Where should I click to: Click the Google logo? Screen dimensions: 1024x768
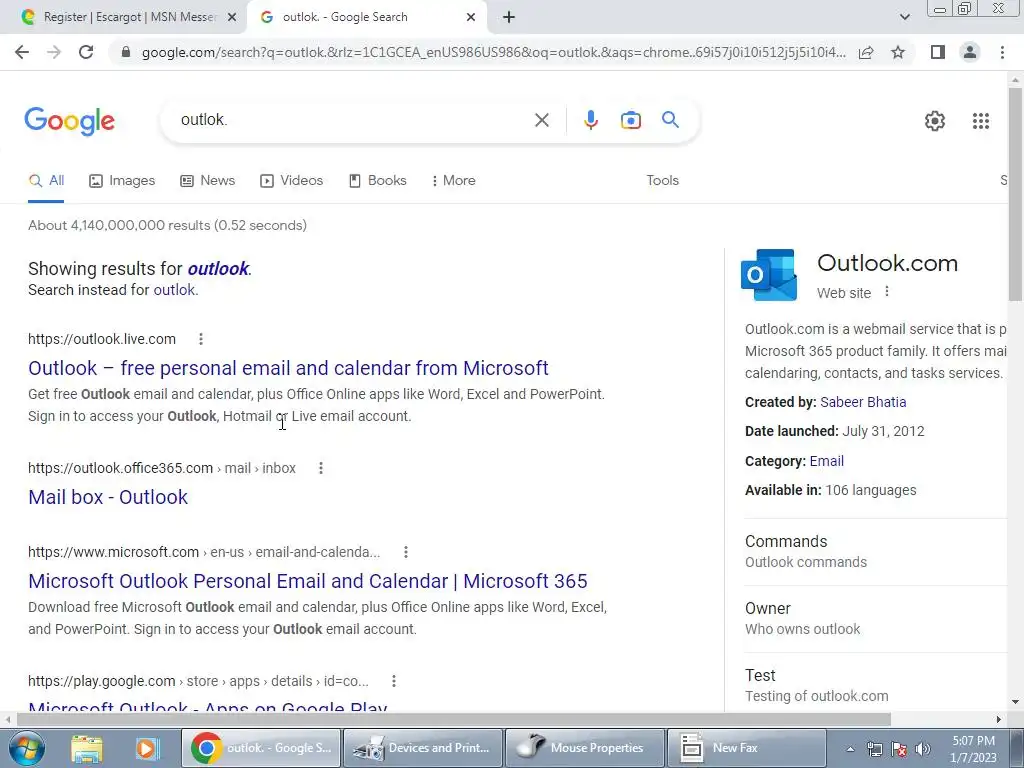[70, 121]
